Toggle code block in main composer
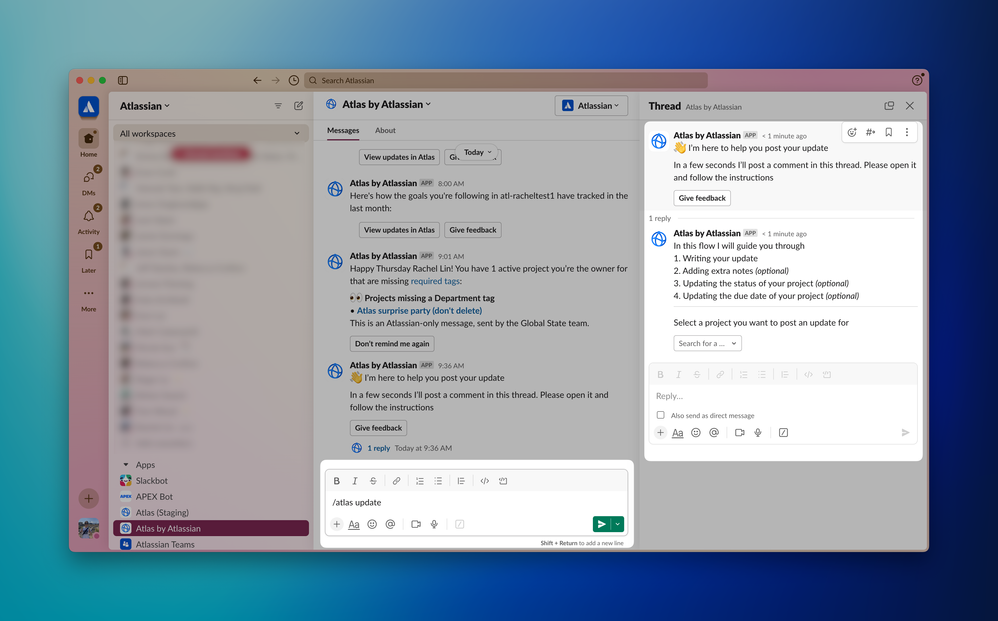 point(503,481)
